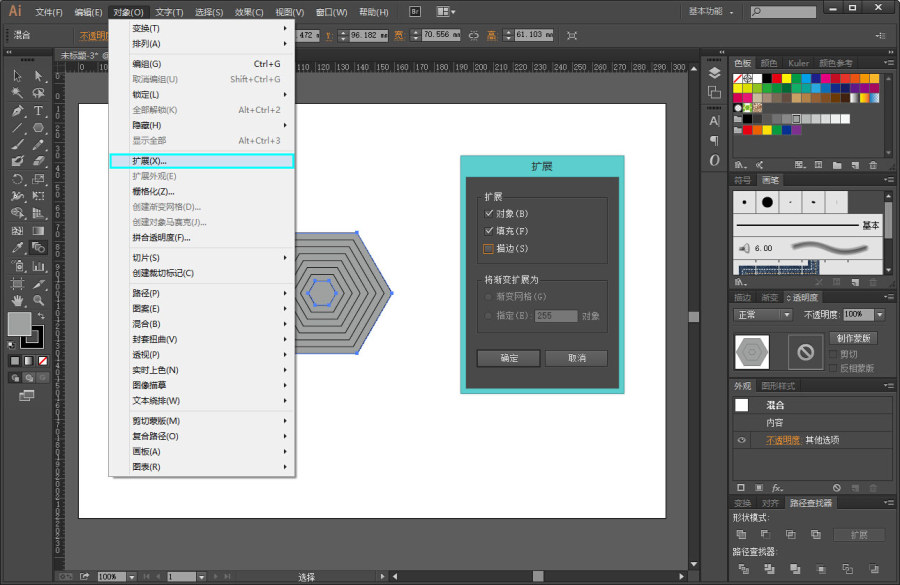Screen dimensions: 900x585
Task: Open the 基本功能 workspace dropdown
Action: click(x=711, y=11)
